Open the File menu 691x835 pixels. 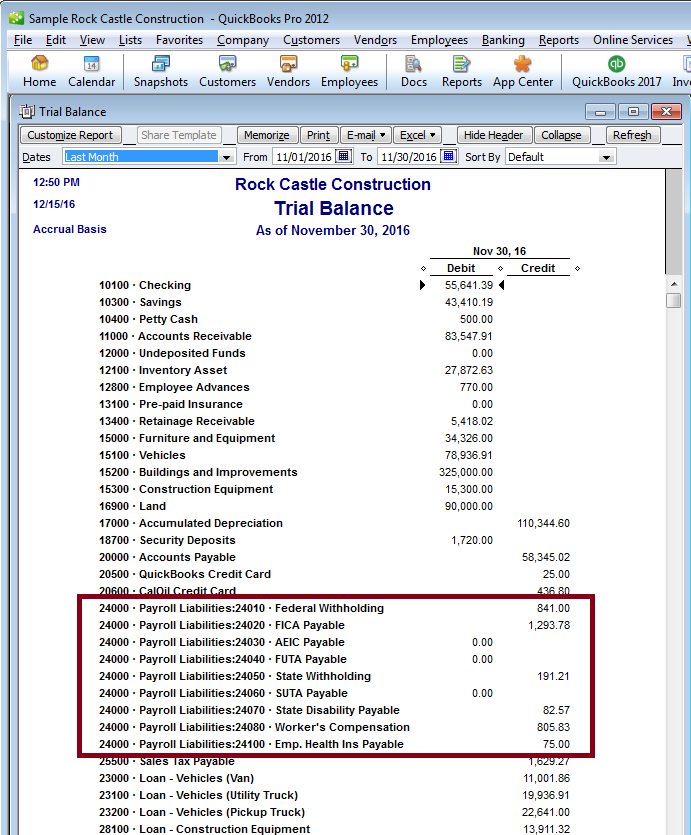(x=23, y=40)
